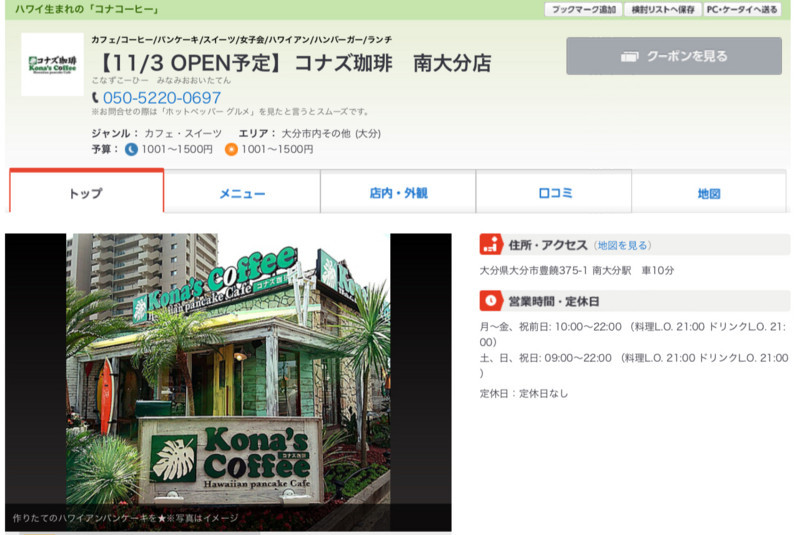Click the red clock business hours icon
Image resolution: width=800 pixels, height=535 pixels.
tap(491, 301)
